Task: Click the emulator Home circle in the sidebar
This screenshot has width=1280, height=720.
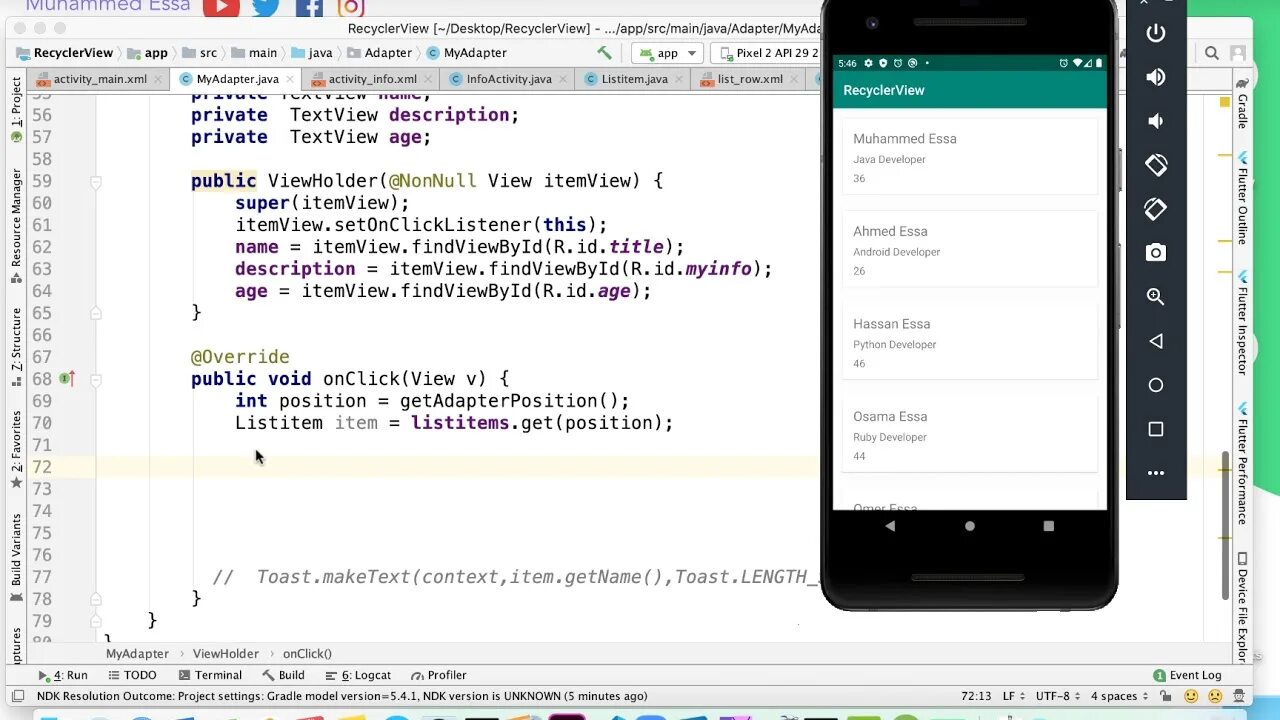Action: coord(1156,385)
